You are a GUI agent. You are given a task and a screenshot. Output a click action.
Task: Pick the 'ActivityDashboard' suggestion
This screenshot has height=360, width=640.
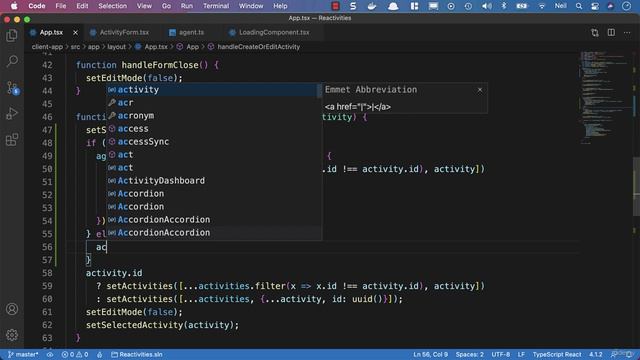pyautogui.click(x=212, y=181)
